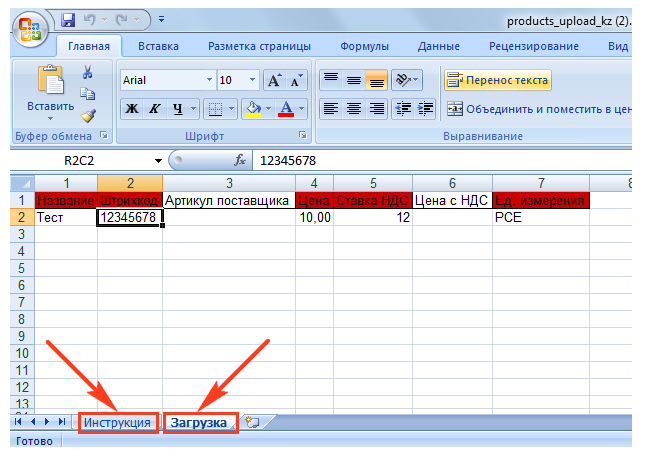The image size is (647, 459).
Task: Select the cell containing Тест
Action: tap(65, 217)
